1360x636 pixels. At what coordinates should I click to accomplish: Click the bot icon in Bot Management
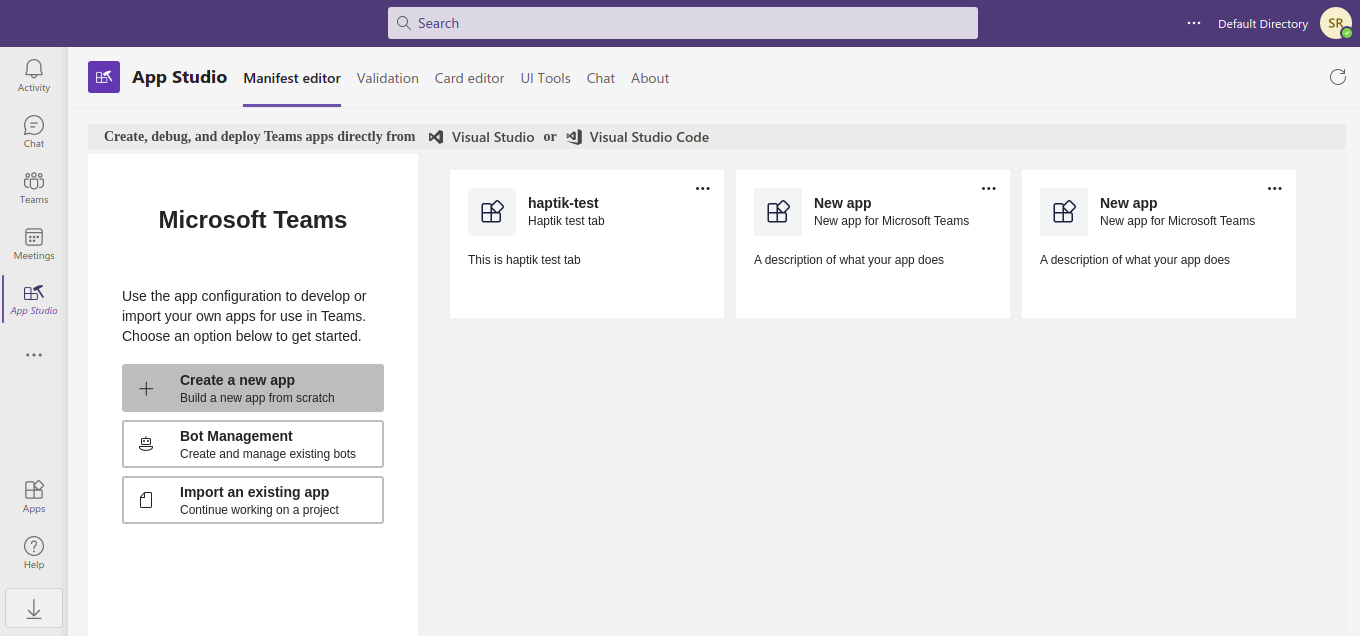(146, 444)
